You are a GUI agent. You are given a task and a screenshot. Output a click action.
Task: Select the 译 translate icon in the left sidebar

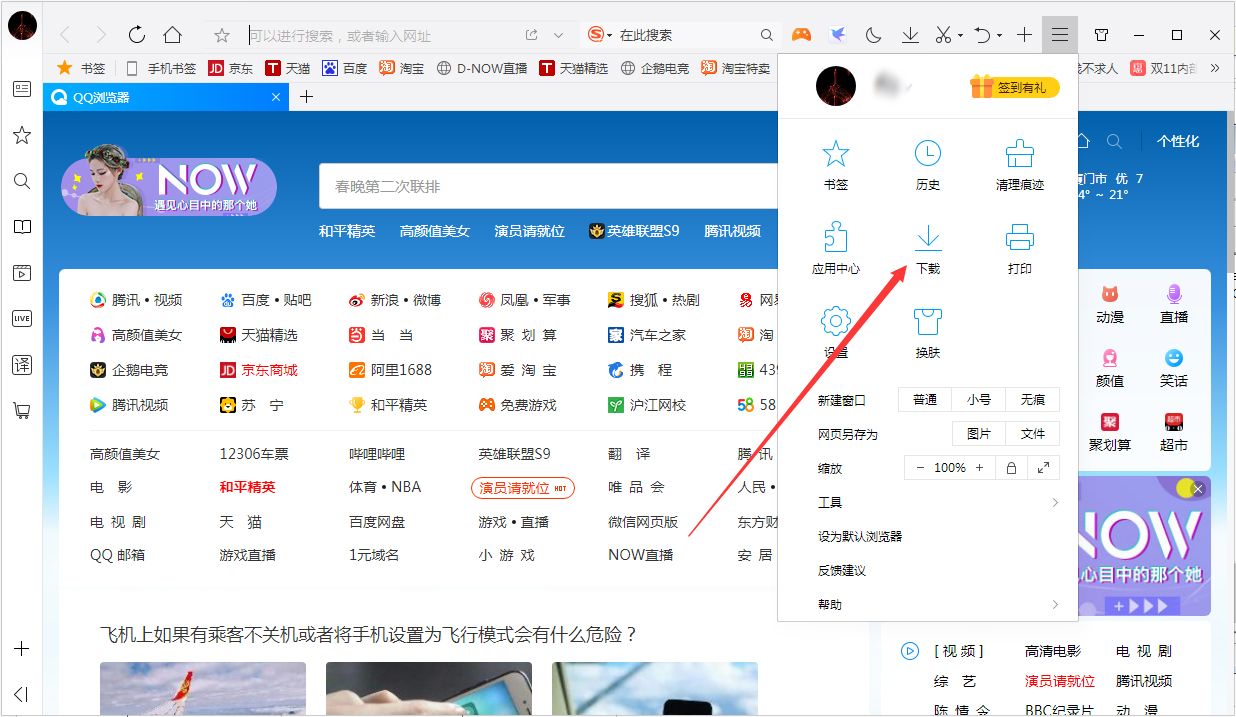pyautogui.click(x=21, y=364)
